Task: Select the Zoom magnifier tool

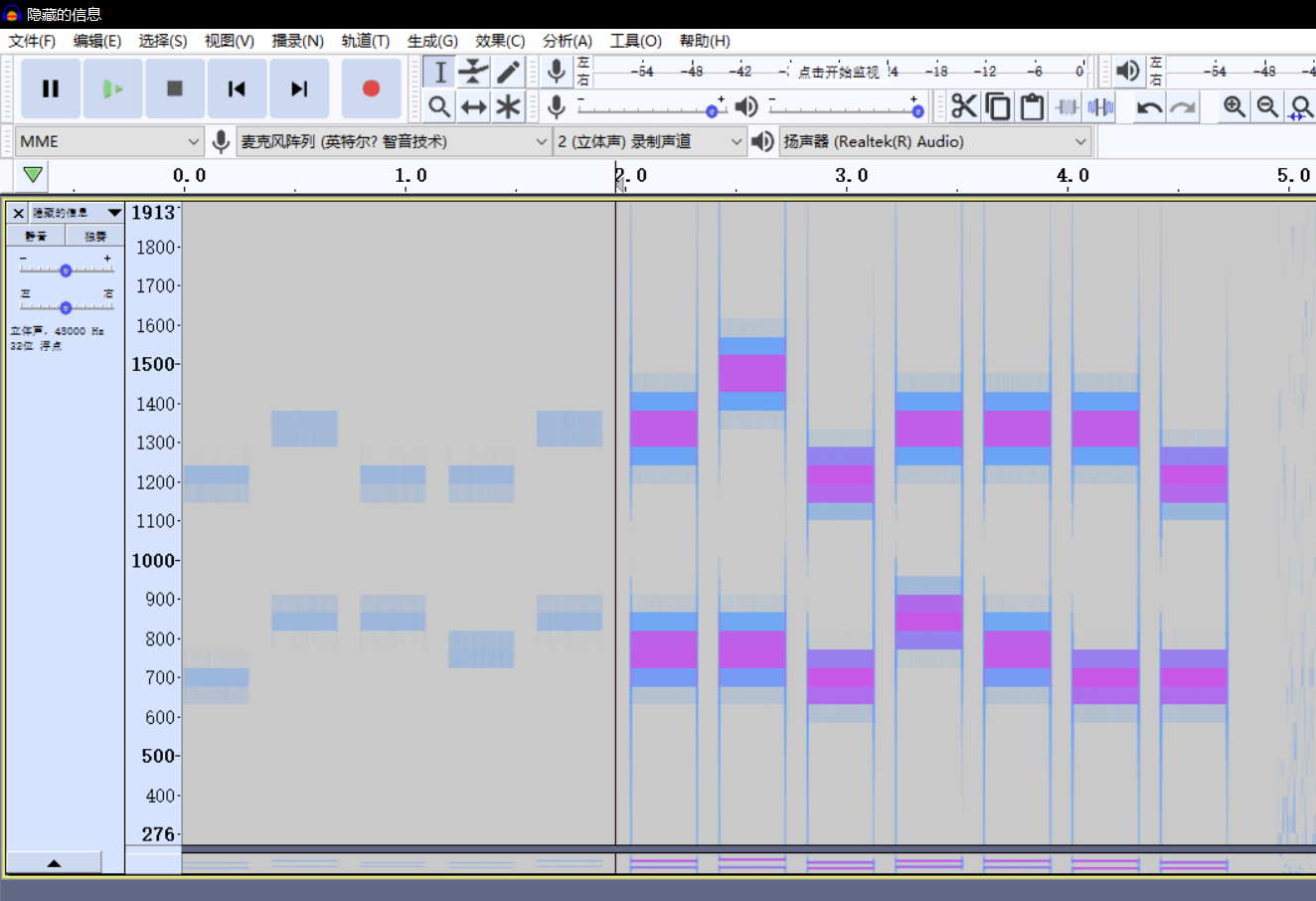Action: [439, 106]
